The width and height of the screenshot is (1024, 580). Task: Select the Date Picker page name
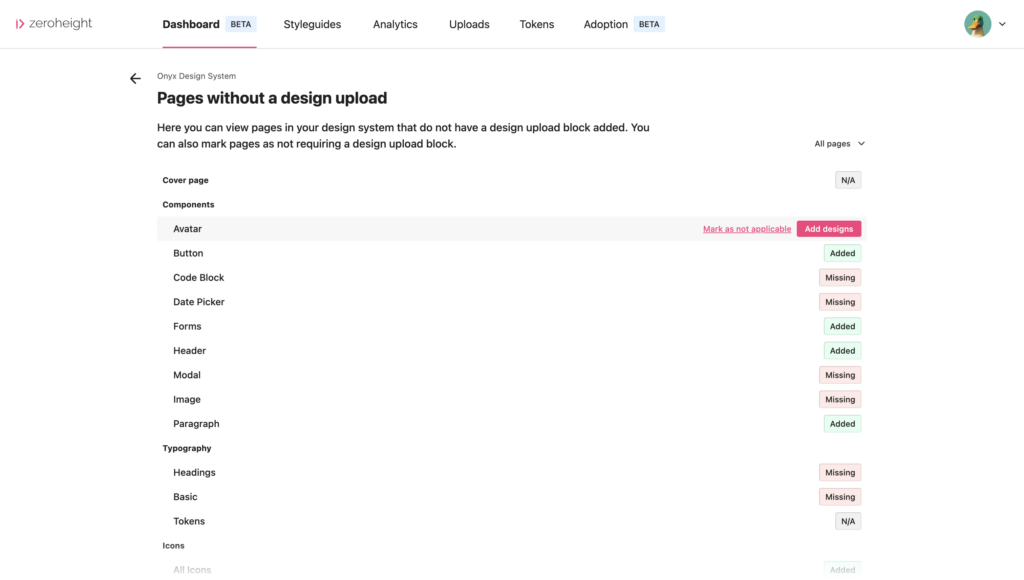[x=199, y=302]
